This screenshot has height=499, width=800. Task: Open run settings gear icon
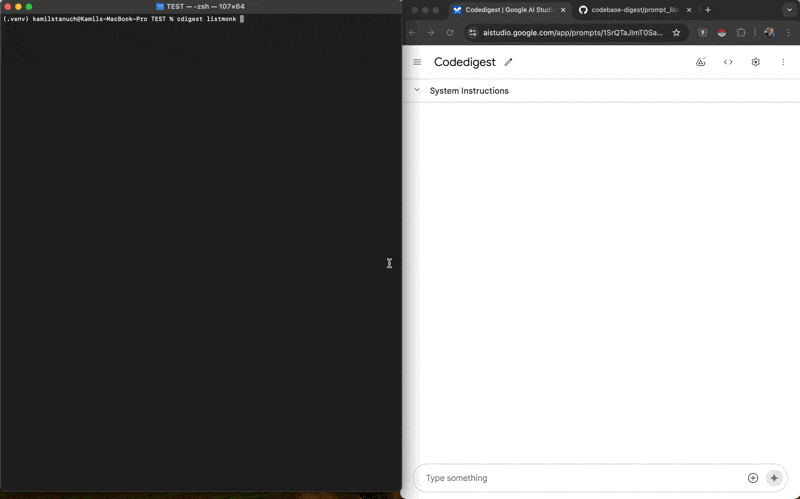(x=755, y=62)
